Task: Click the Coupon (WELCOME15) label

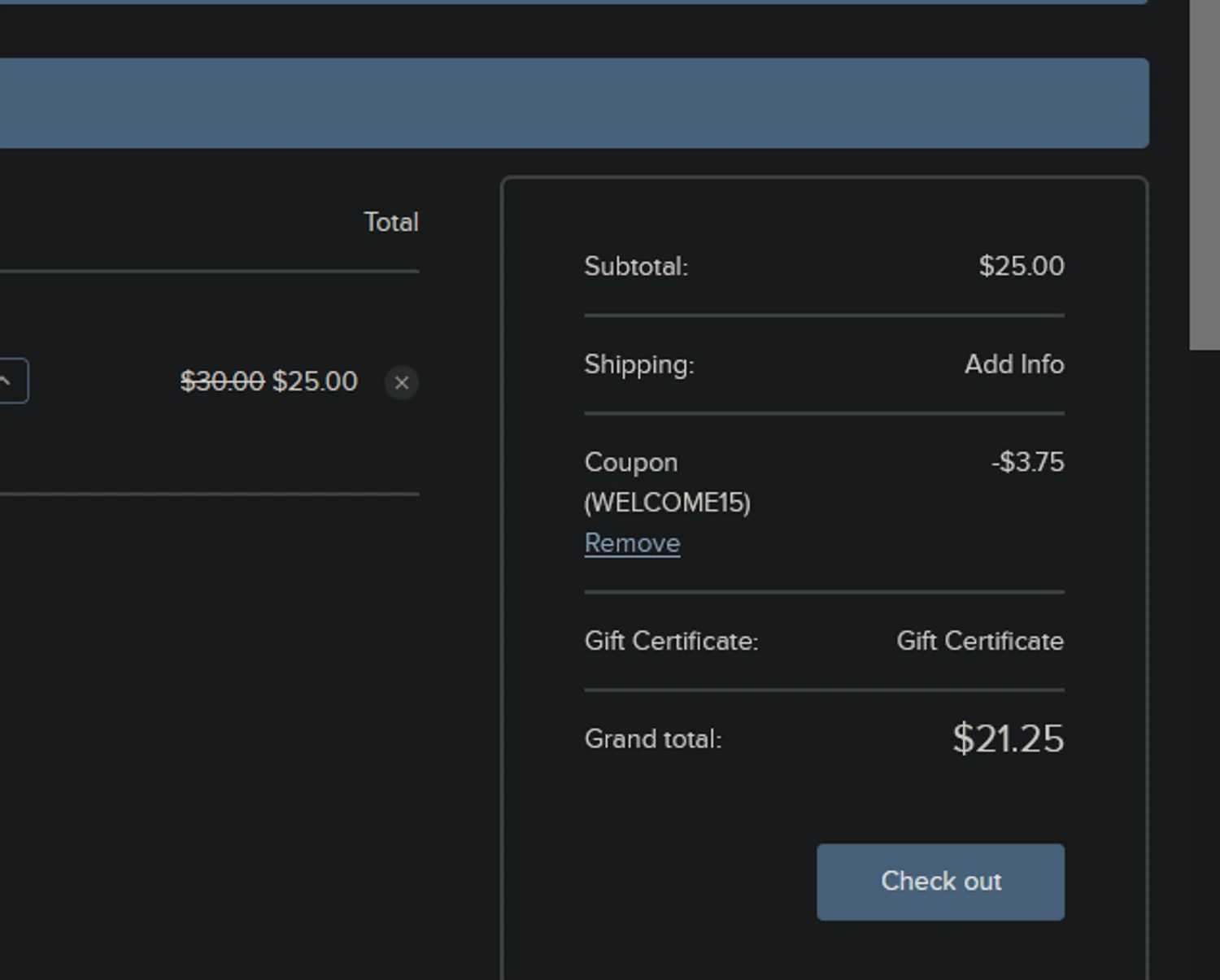Action: pos(667,482)
